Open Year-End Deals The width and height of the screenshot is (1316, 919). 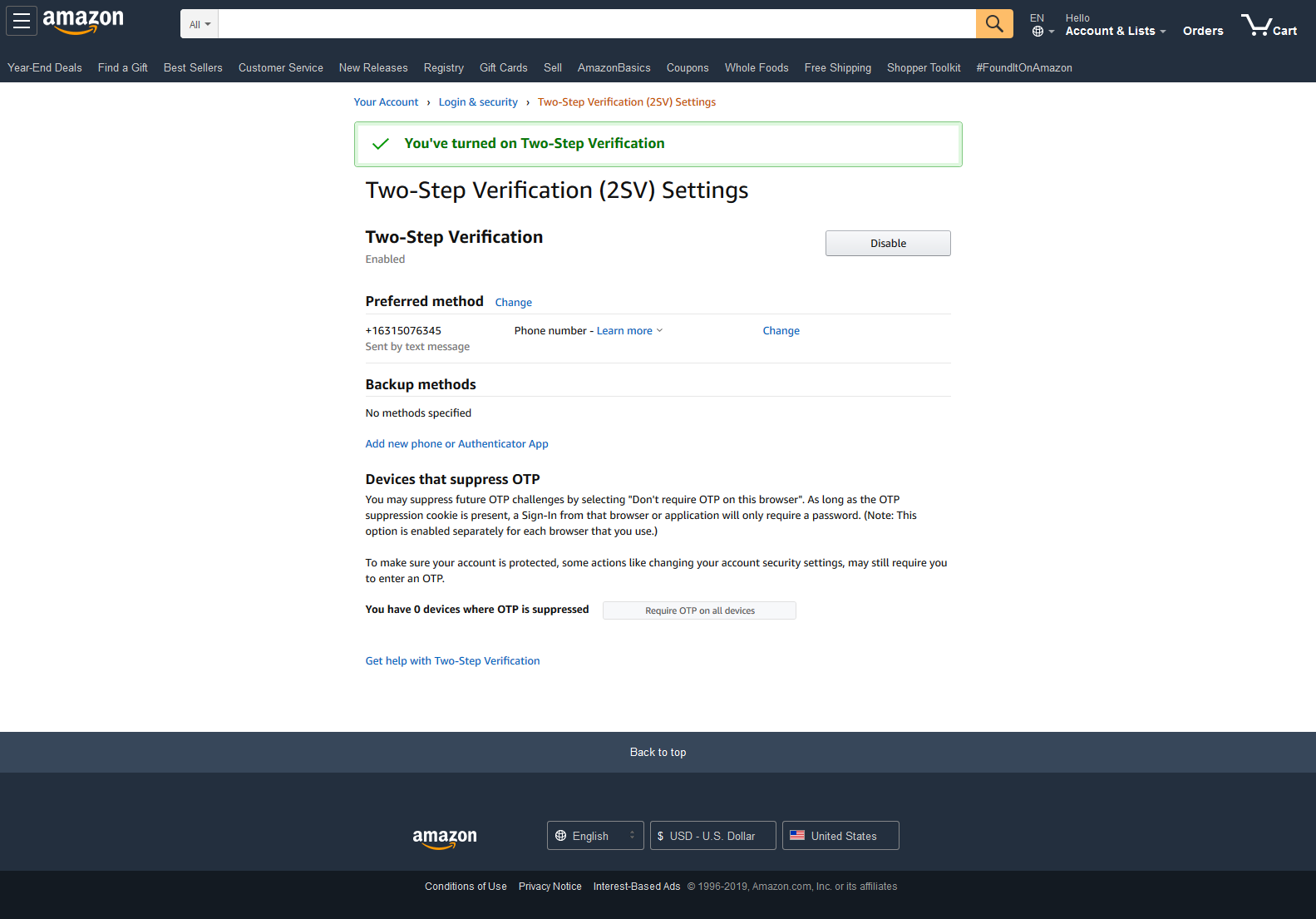click(45, 68)
